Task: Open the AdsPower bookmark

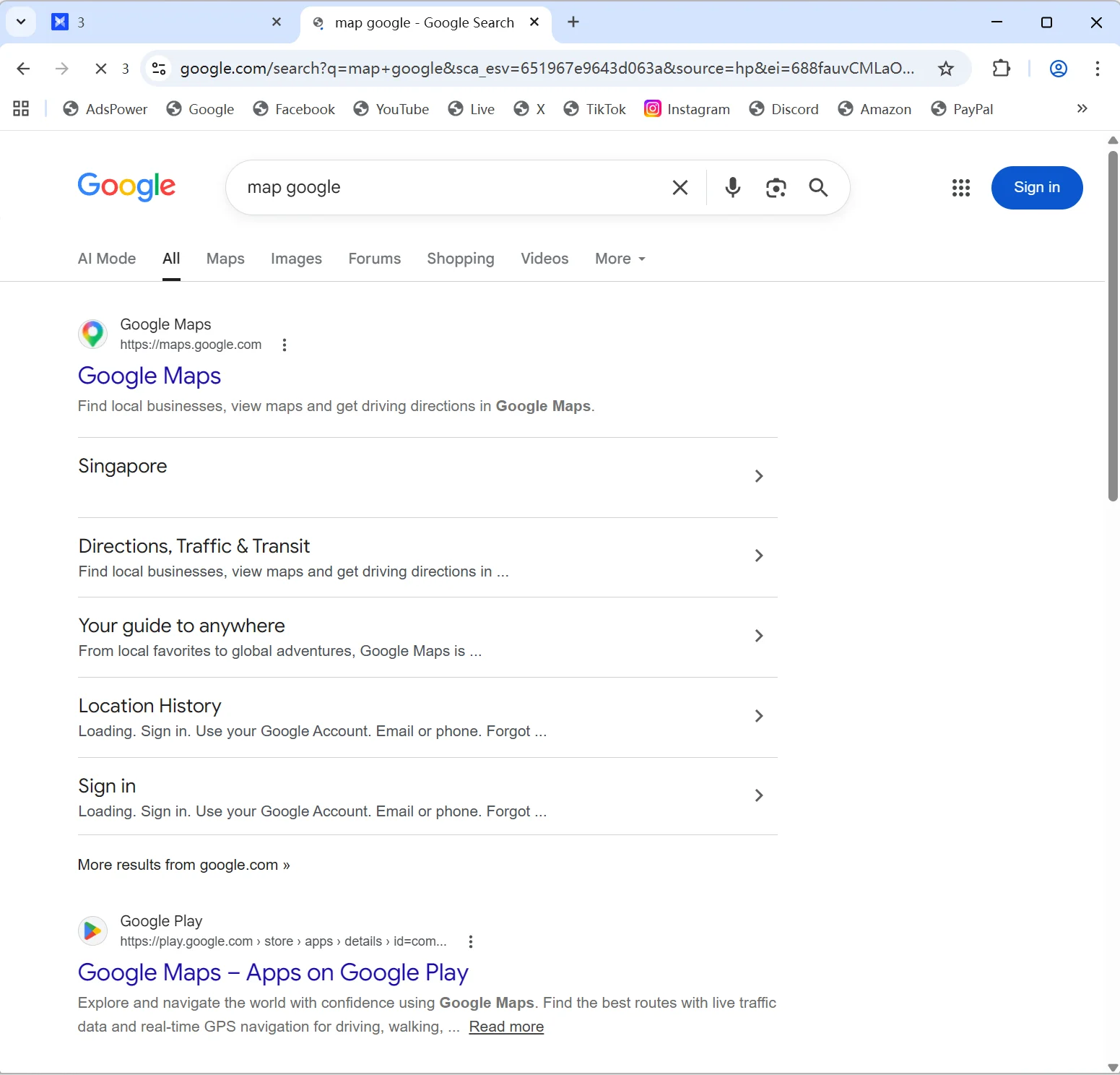Action: coord(105,109)
